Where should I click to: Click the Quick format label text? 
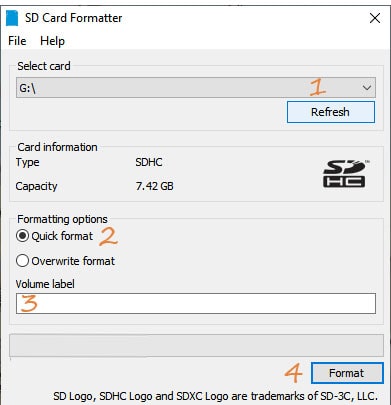pos(62,236)
